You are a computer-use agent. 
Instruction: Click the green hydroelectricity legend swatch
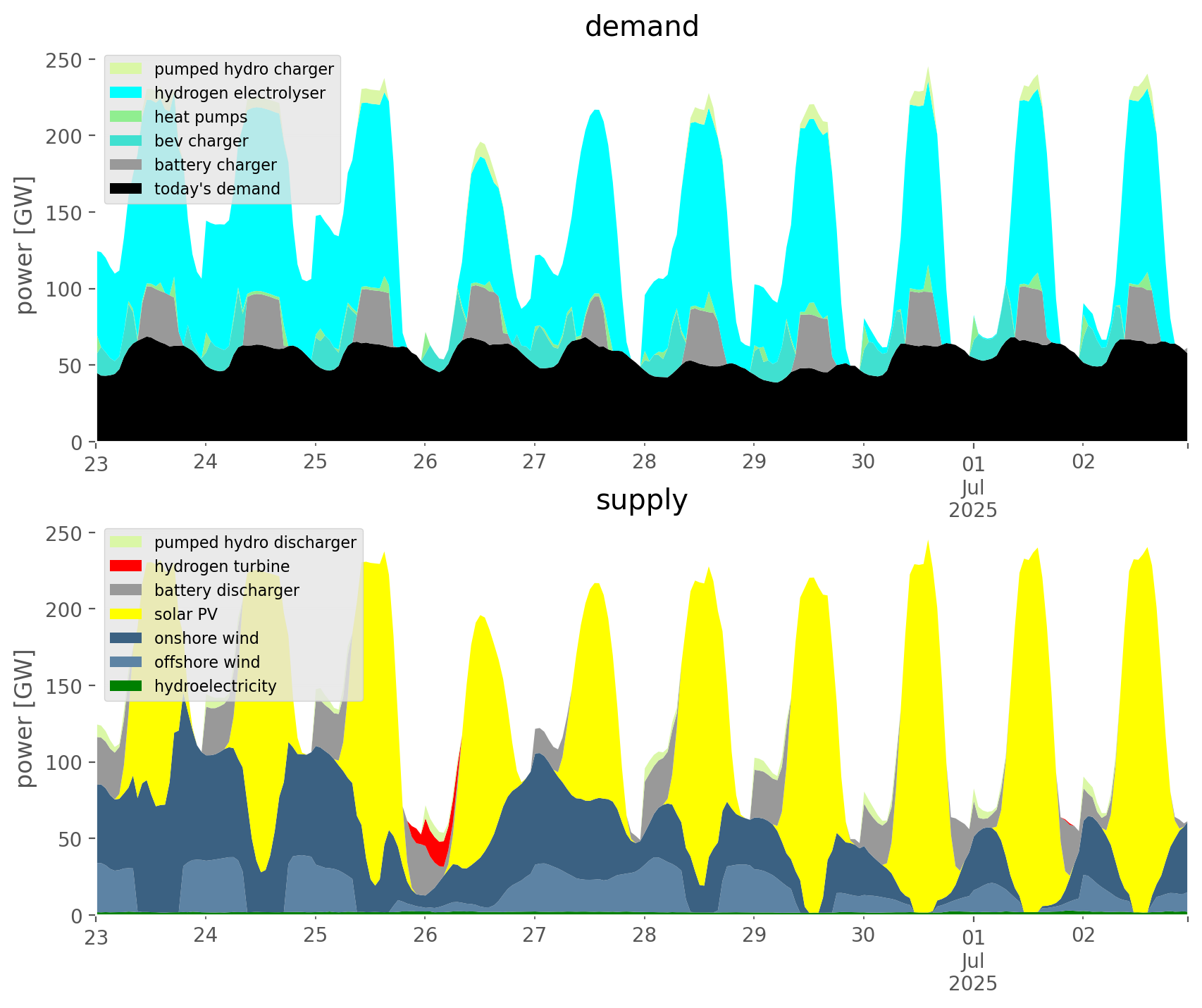pyautogui.click(x=126, y=686)
